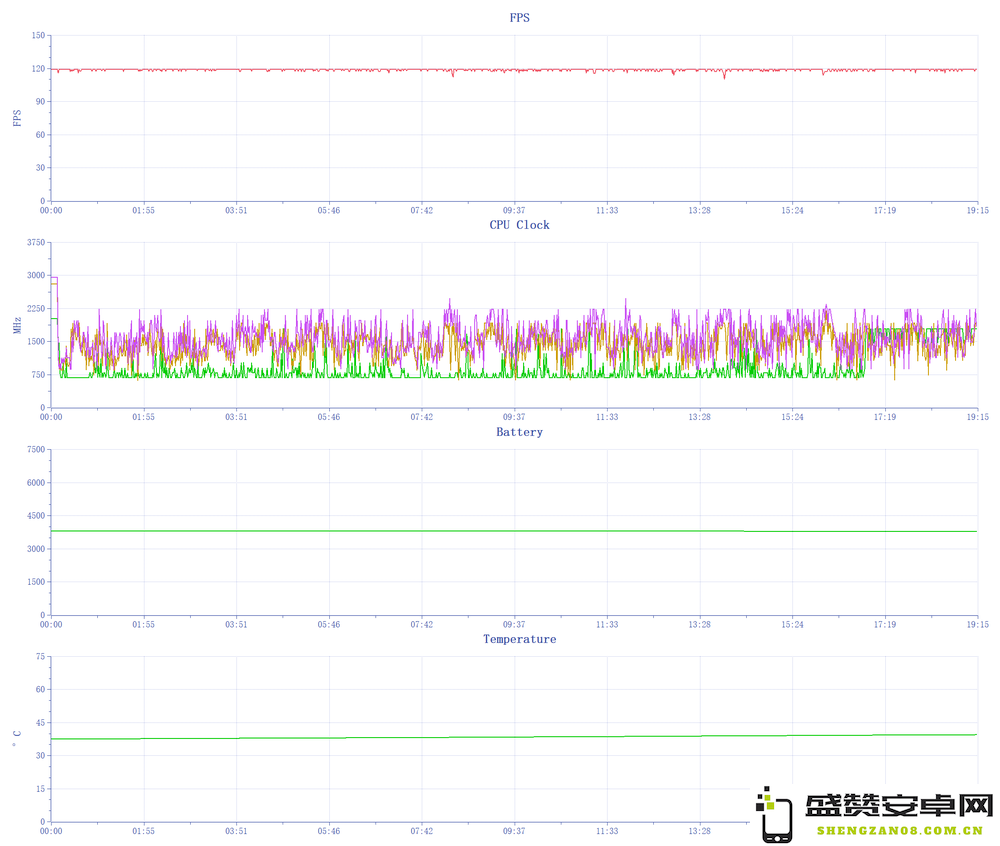Click 13:28 time label under Temperature chart

pos(700,831)
